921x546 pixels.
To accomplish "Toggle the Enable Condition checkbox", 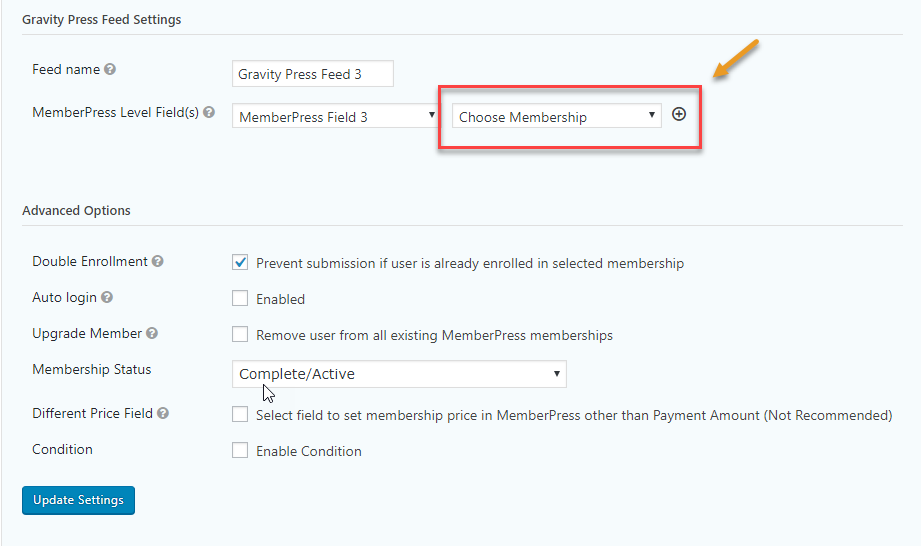I will coord(240,450).
